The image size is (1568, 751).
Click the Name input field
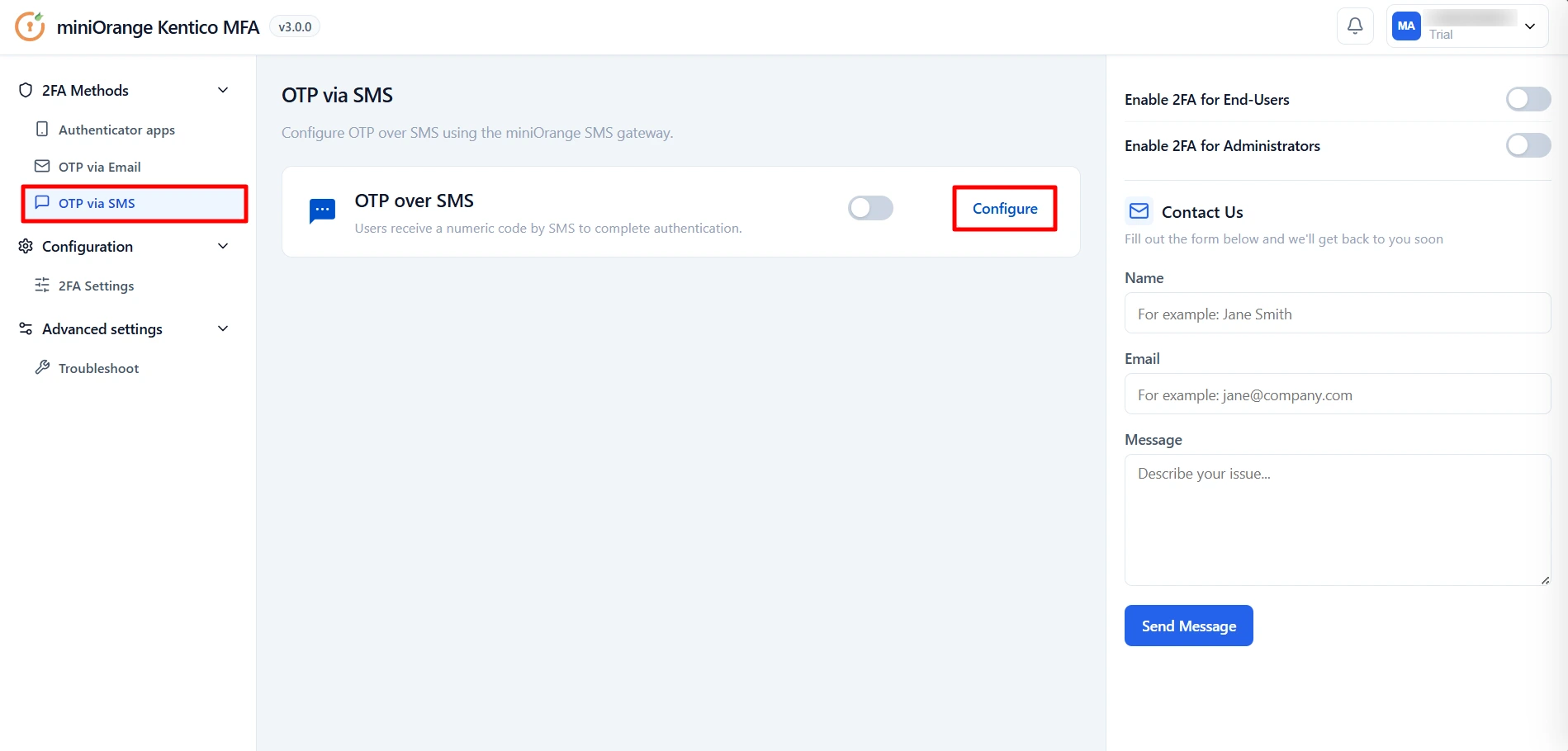tap(1338, 314)
